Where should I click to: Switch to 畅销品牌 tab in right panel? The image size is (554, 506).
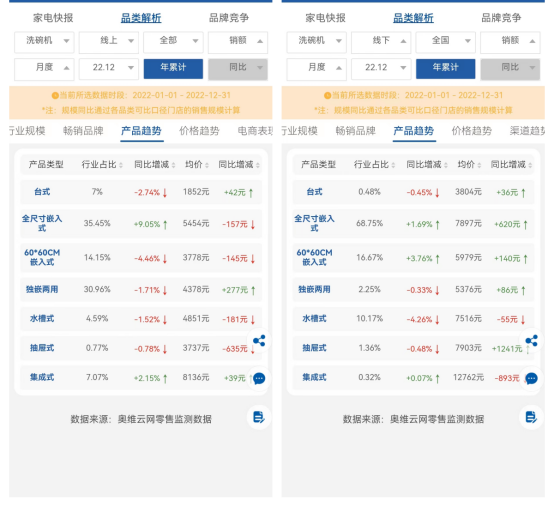pos(355,131)
